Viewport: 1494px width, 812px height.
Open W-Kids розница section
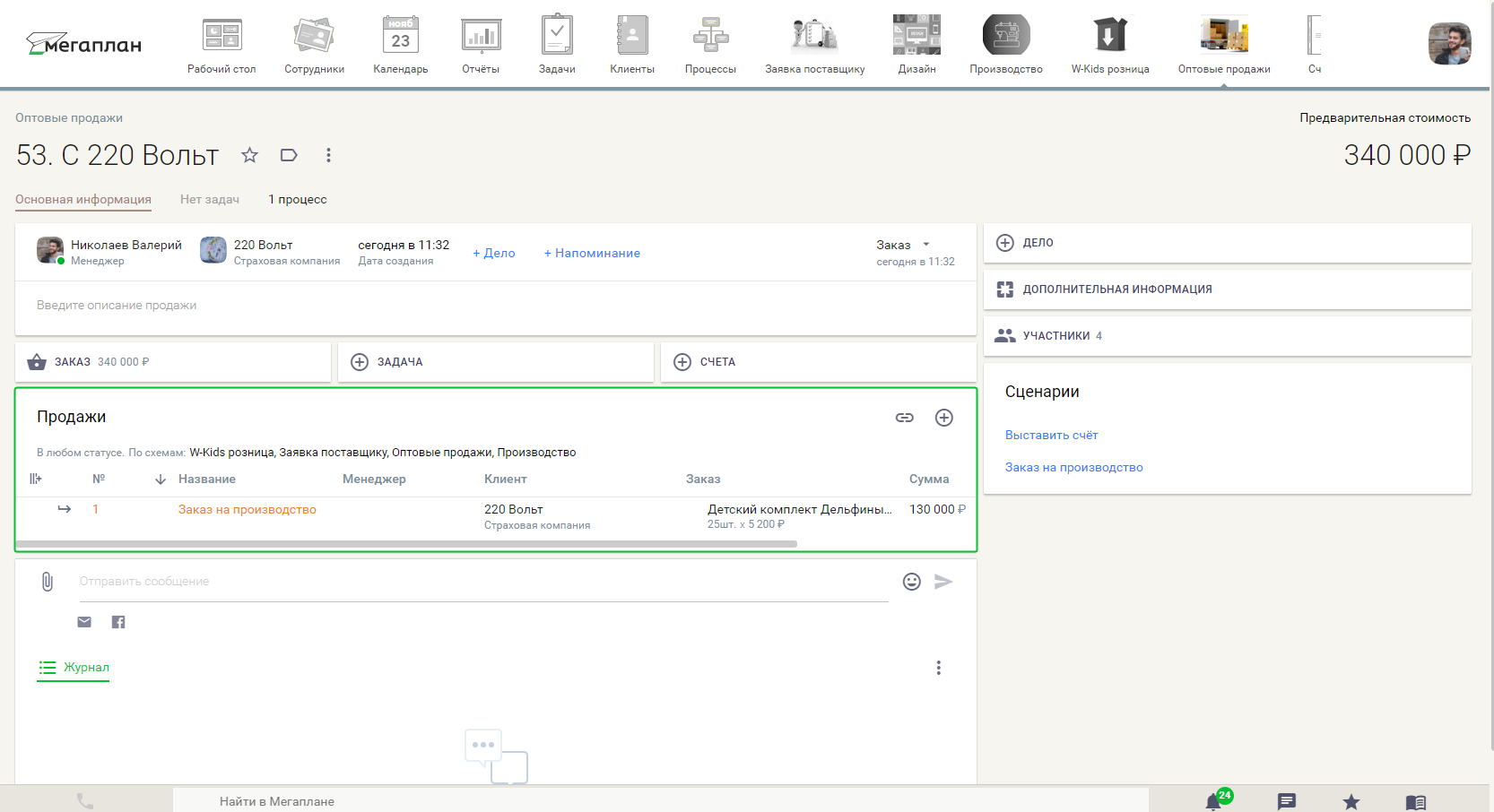(1109, 45)
